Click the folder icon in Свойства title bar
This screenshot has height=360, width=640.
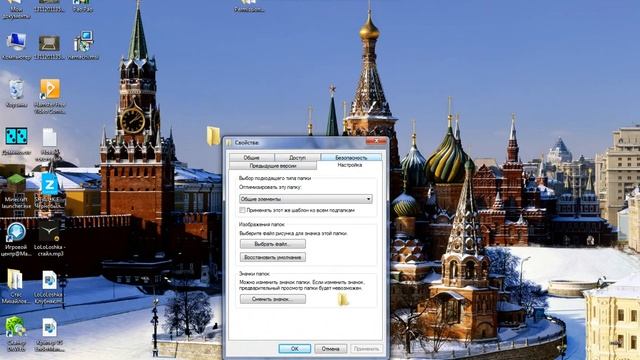tap(229, 142)
